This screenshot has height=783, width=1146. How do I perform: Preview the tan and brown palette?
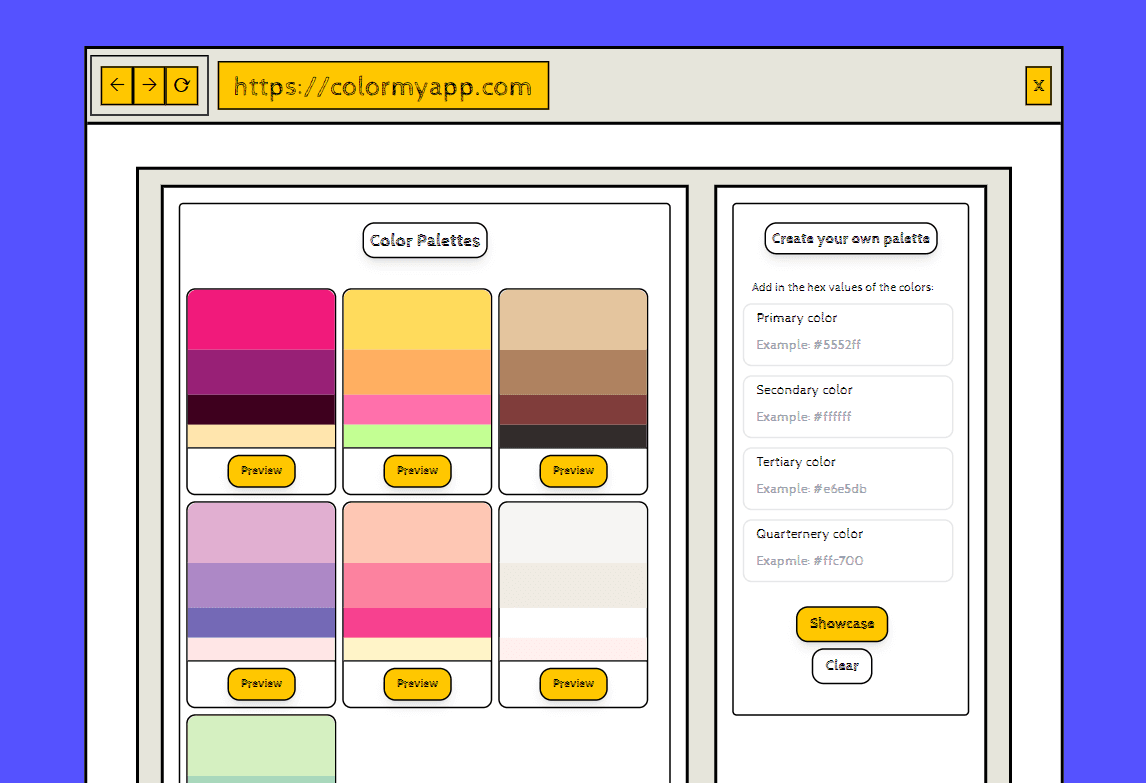pos(573,471)
